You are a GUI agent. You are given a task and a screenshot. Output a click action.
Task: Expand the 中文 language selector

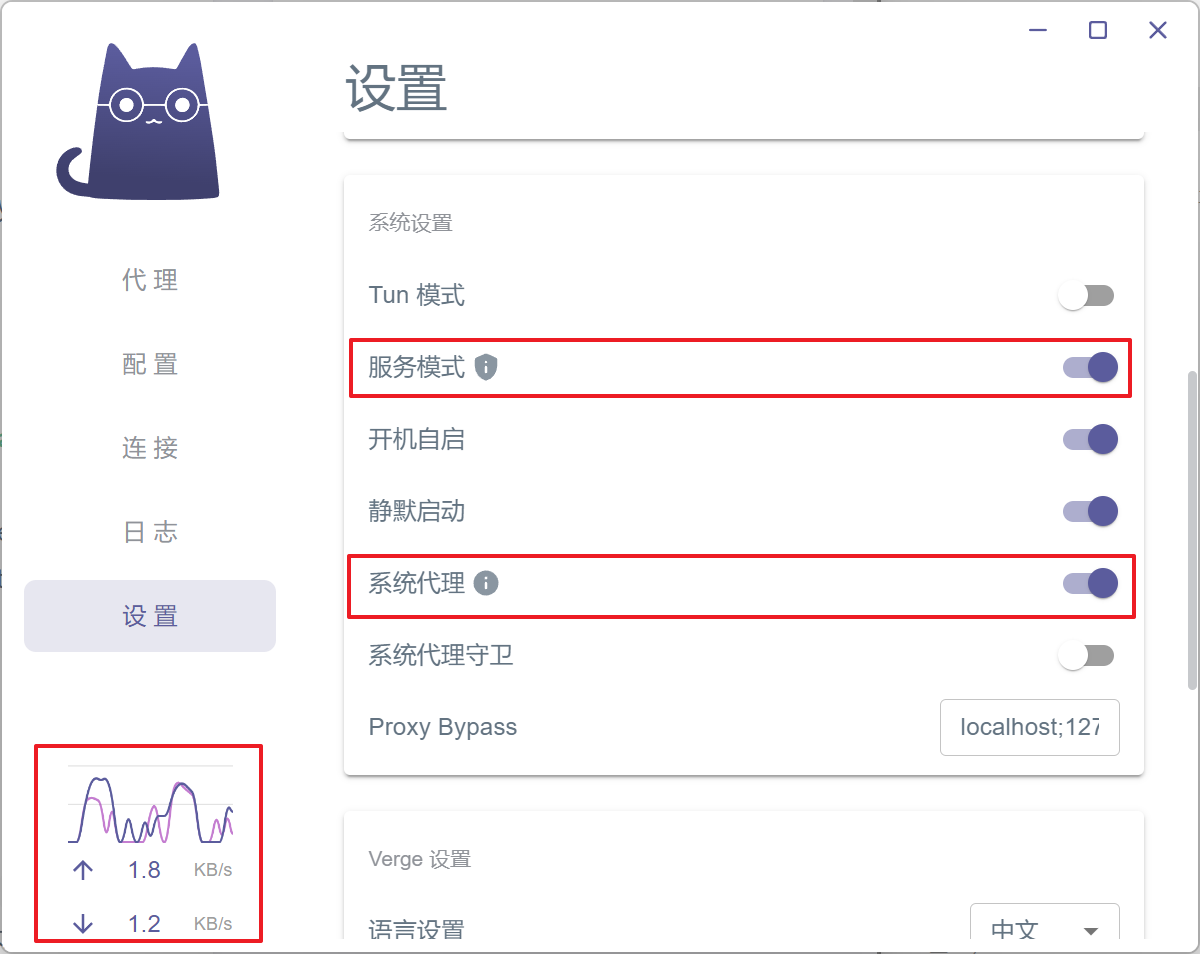(x=1045, y=929)
